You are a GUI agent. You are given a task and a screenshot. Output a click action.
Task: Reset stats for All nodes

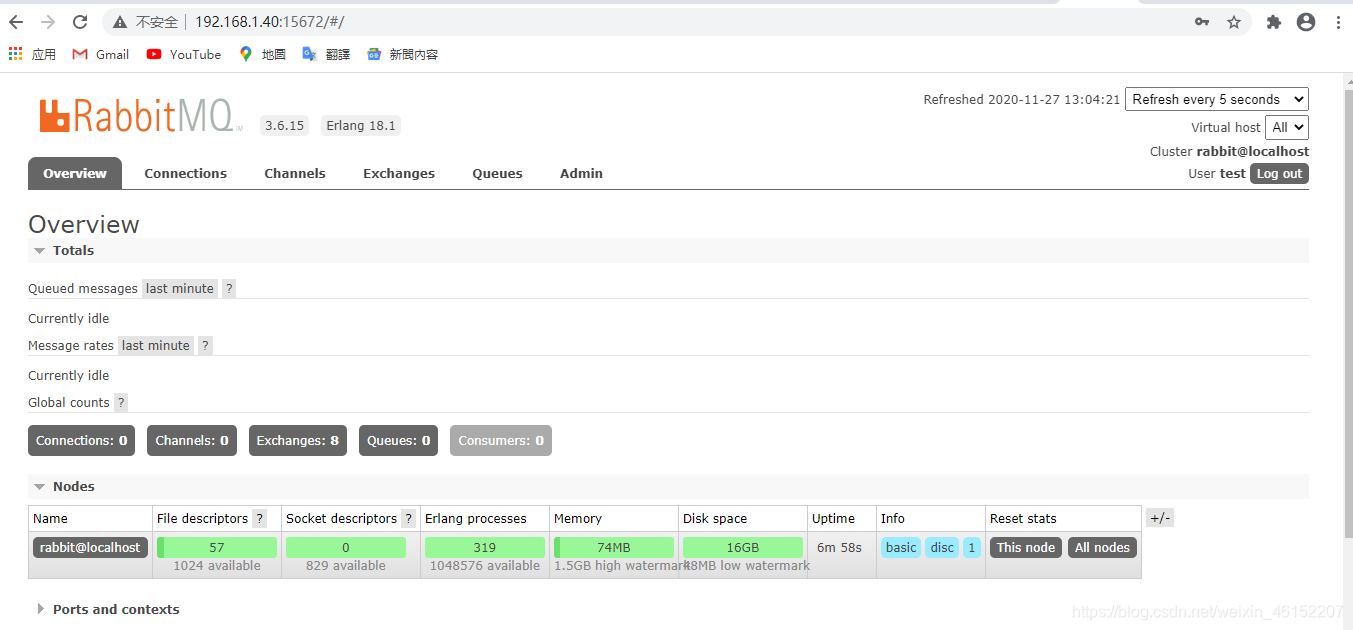pos(1102,547)
